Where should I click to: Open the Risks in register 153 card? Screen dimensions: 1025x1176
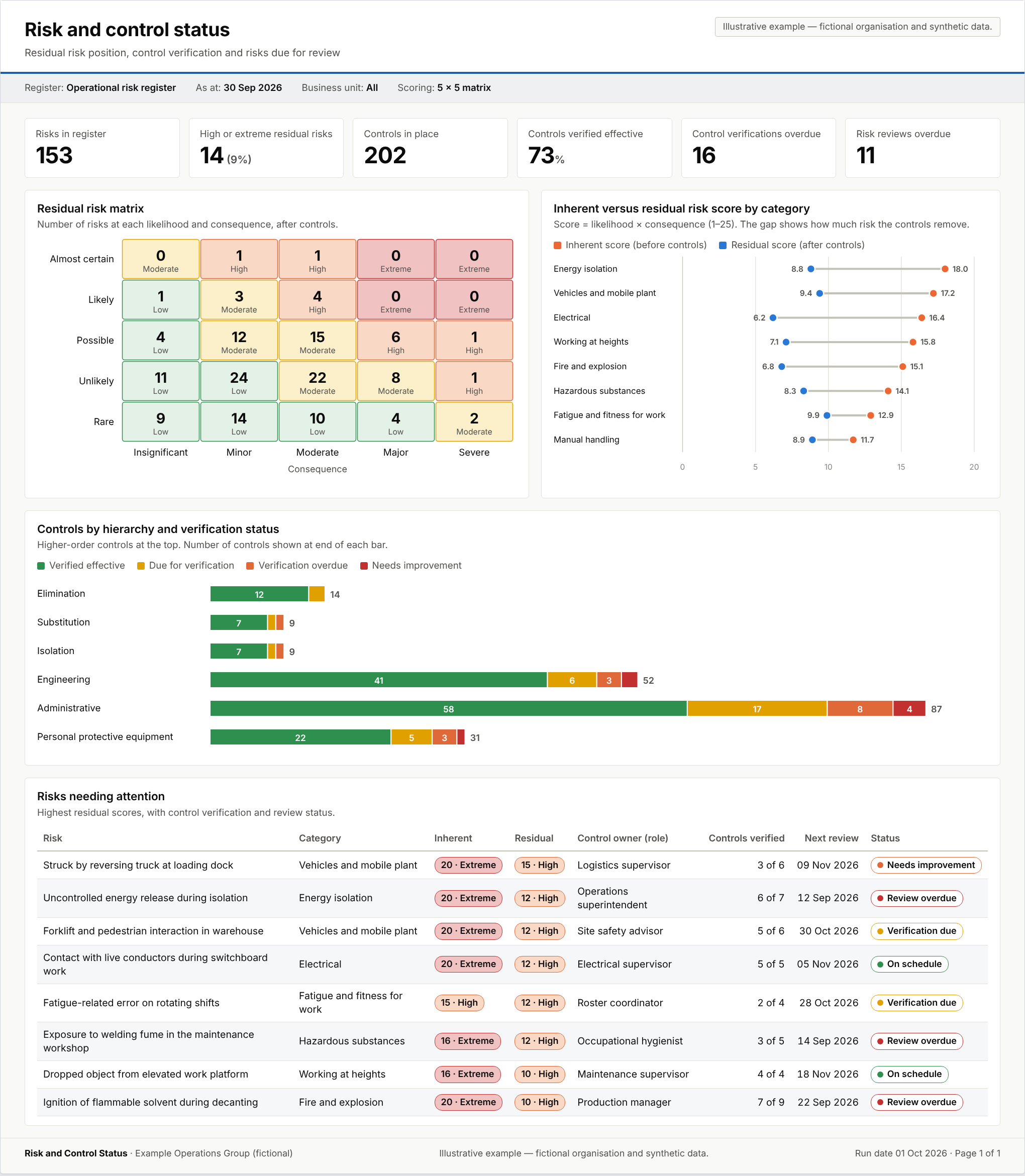(x=102, y=148)
